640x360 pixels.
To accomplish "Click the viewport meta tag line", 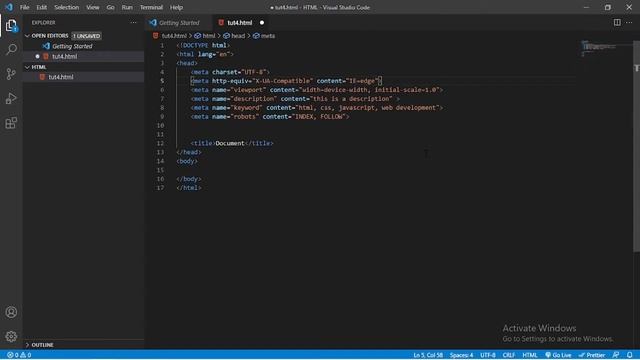I will 317,90.
